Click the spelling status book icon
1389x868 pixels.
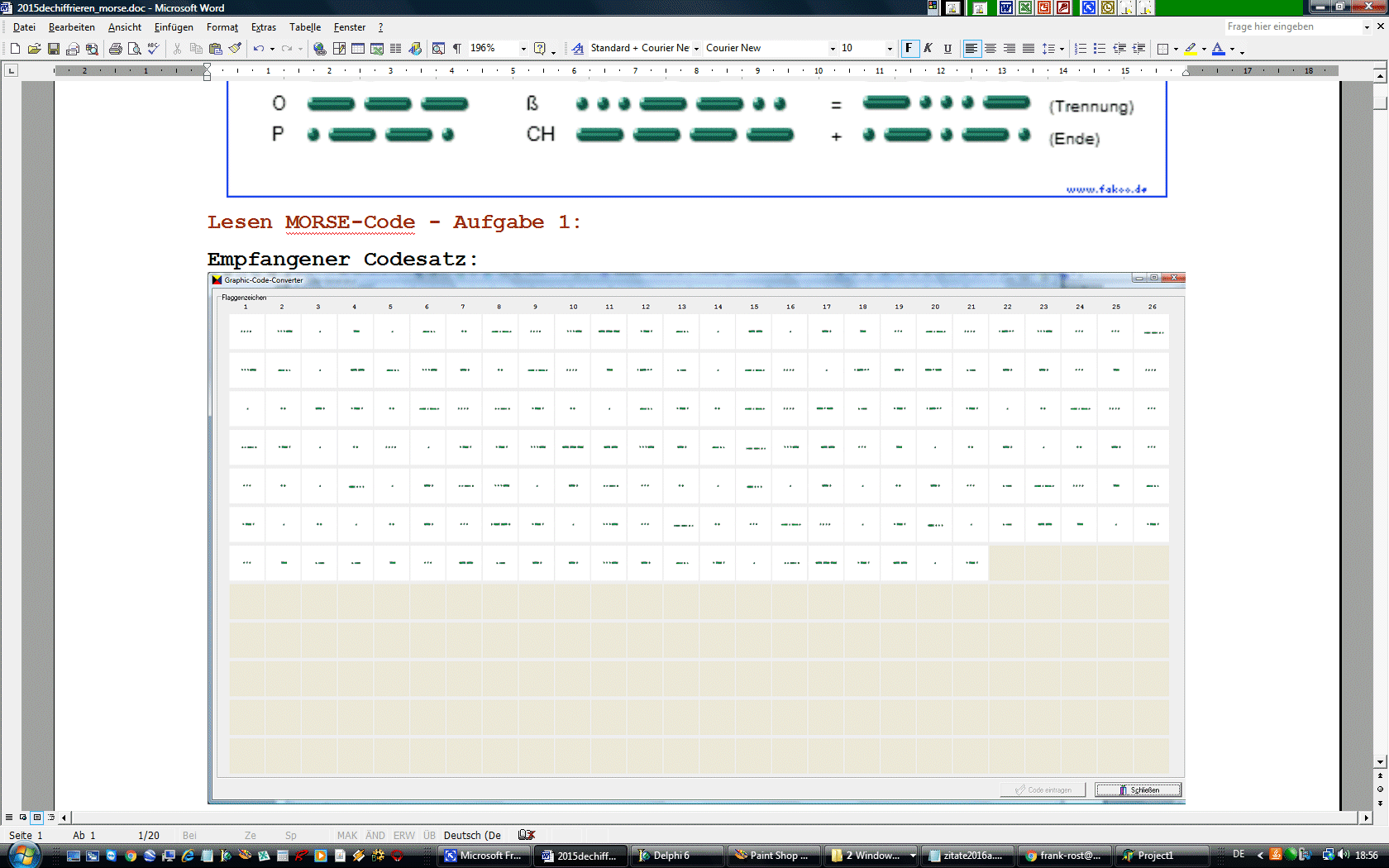[x=526, y=835]
